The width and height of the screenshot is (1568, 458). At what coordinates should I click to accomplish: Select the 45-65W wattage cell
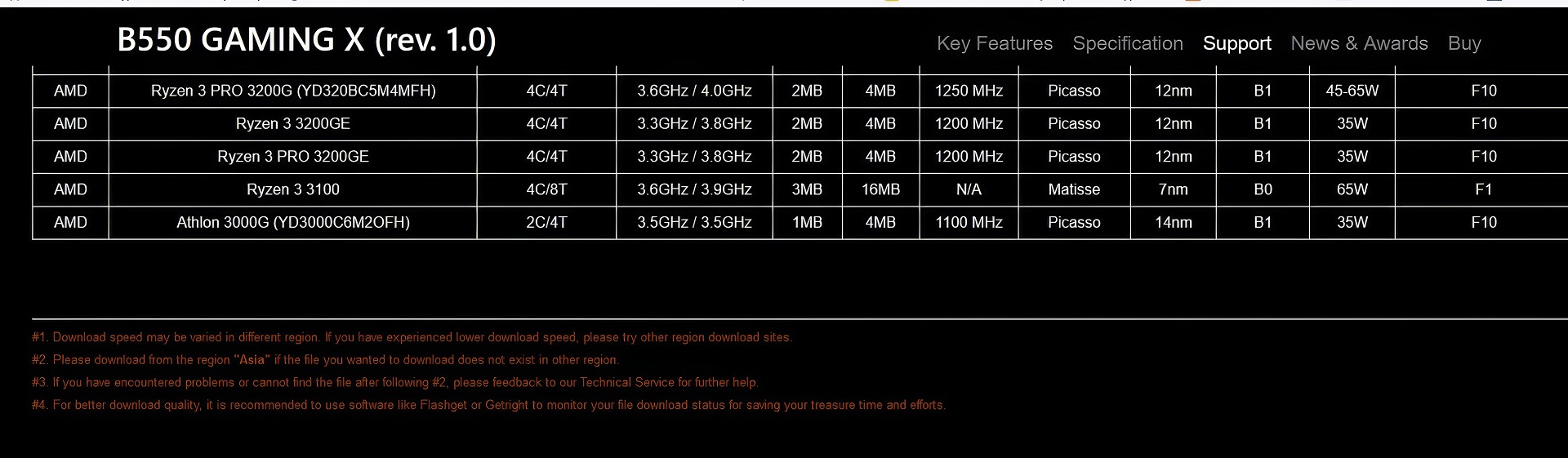pyautogui.click(x=1352, y=91)
